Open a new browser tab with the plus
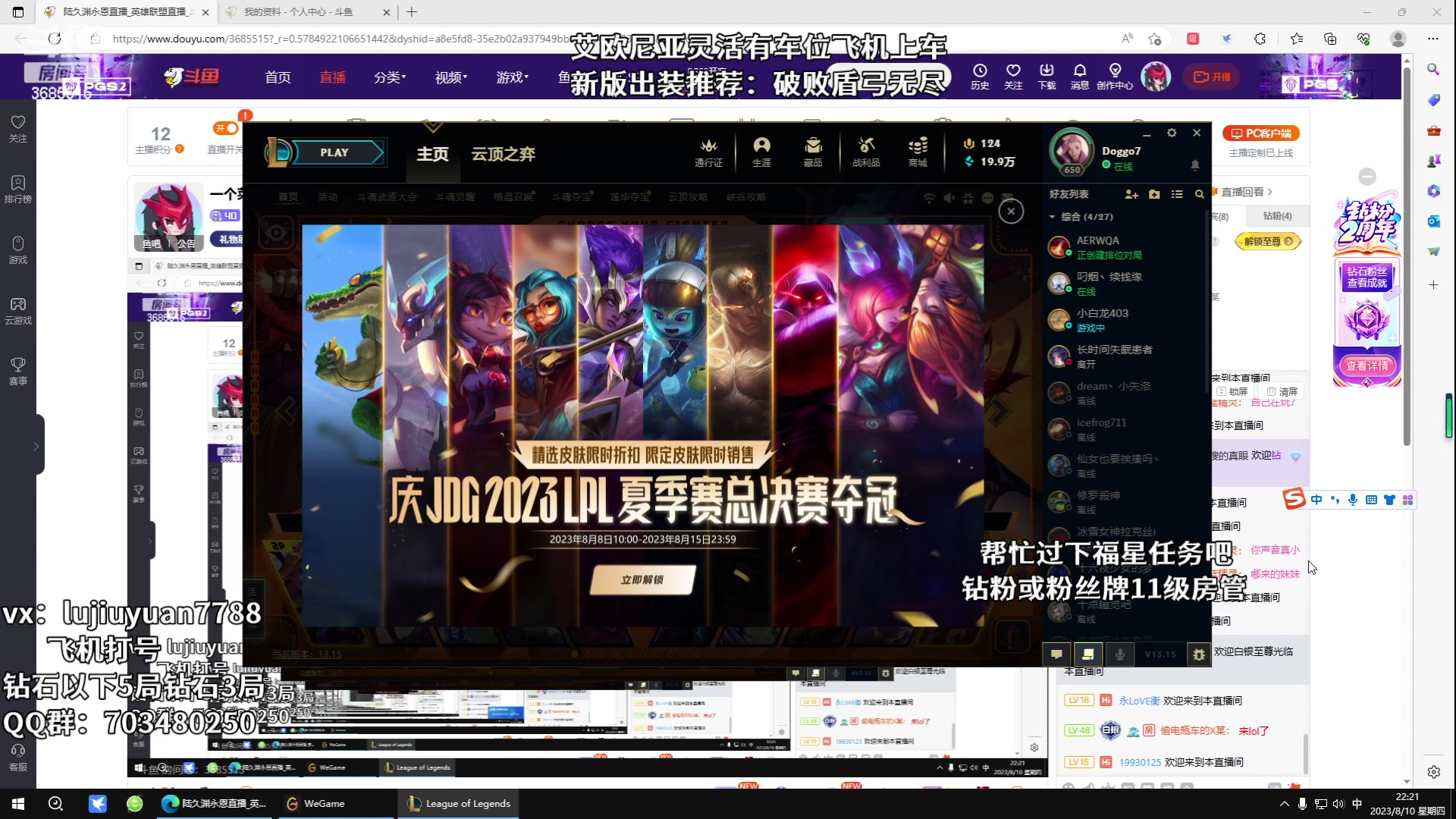 [x=412, y=12]
